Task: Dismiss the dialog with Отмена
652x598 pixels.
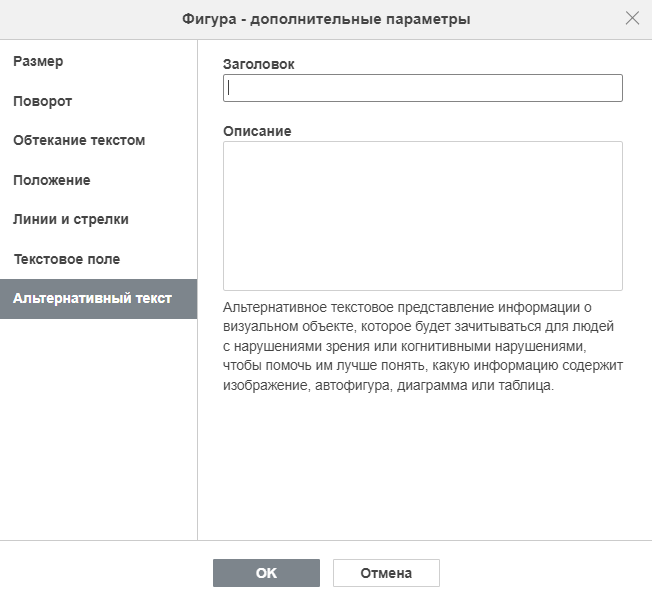Action: (x=386, y=573)
